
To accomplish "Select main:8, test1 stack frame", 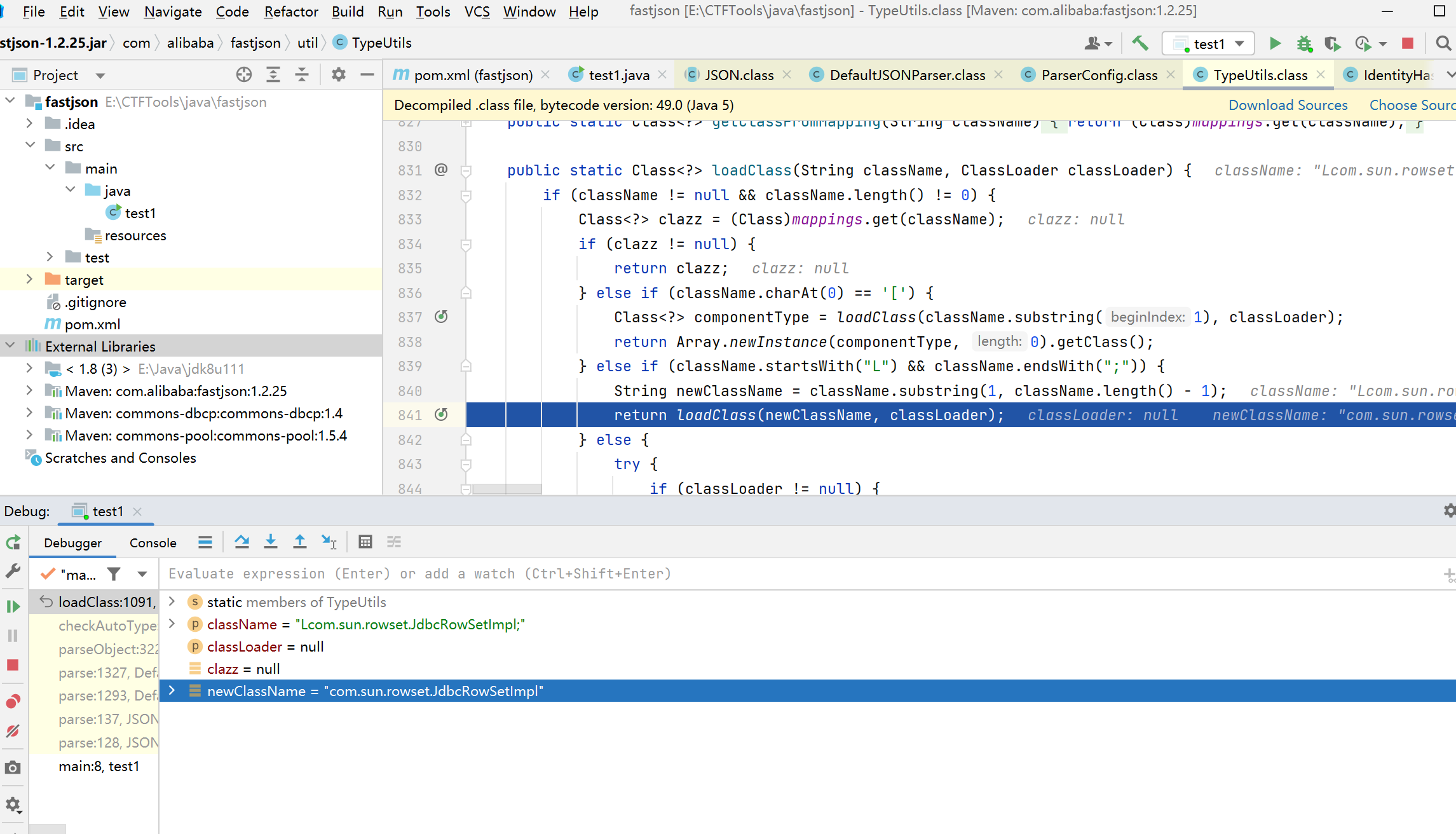I will pos(99,766).
